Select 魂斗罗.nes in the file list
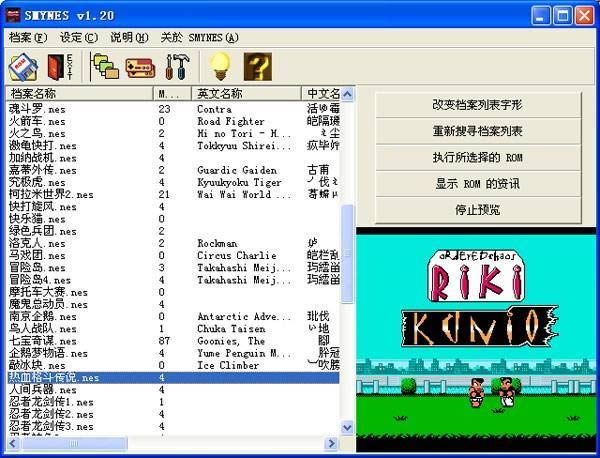 (x=37, y=109)
